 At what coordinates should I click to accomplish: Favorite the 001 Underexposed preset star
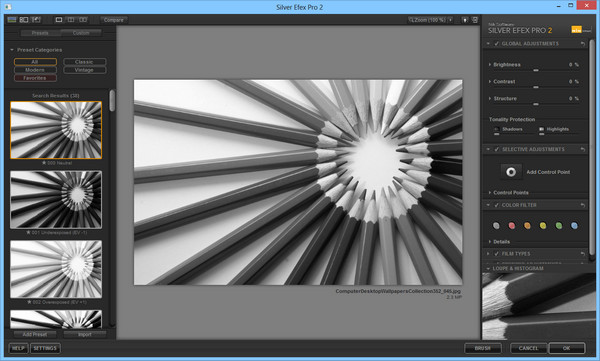coord(28,232)
